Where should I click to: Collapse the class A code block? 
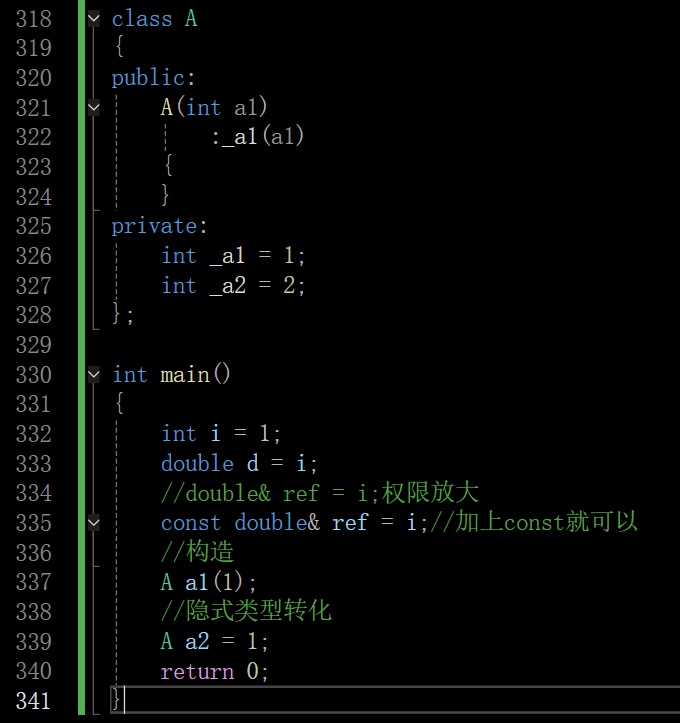[x=94, y=19]
